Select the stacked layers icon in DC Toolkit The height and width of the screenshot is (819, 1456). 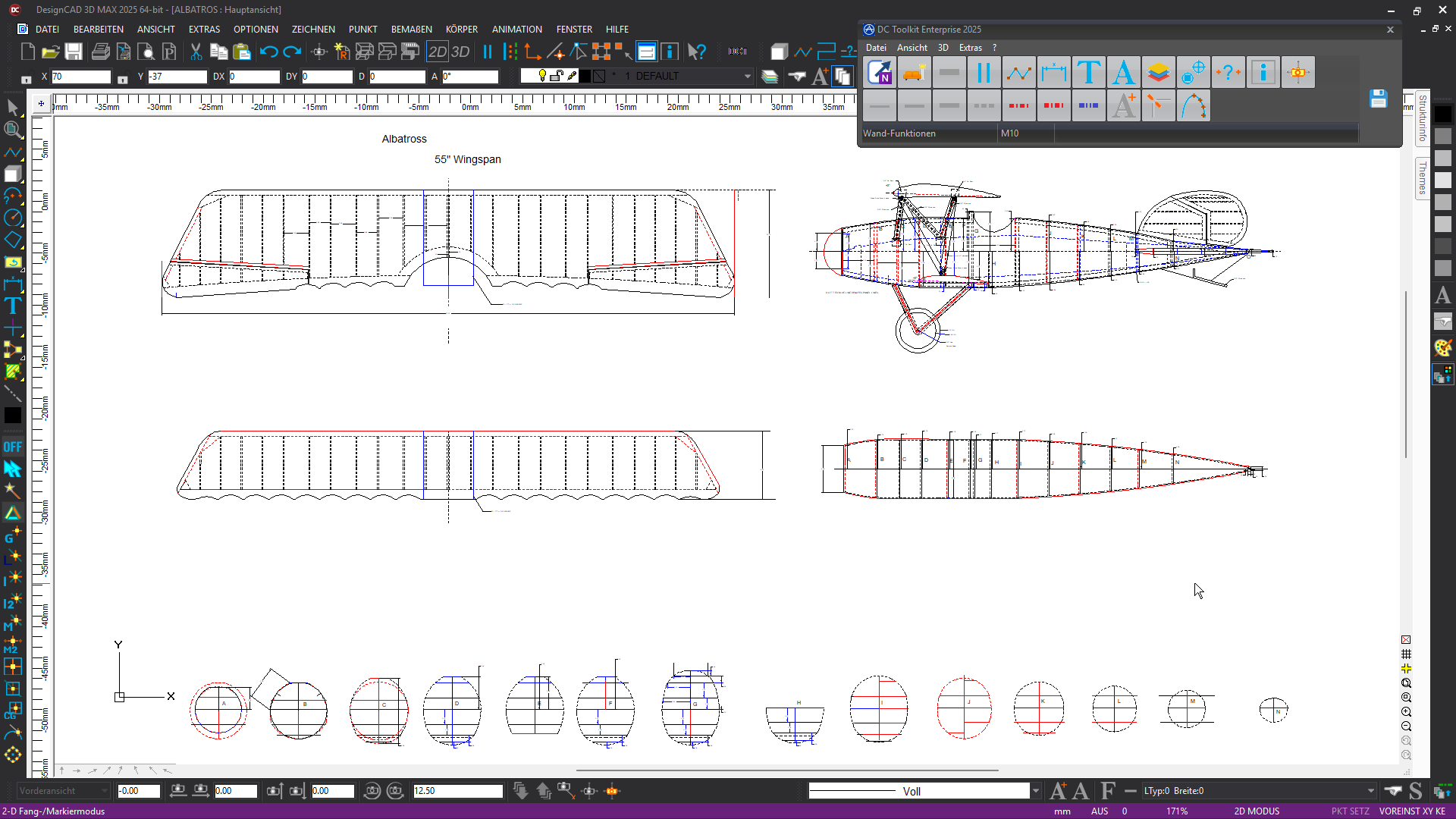(x=1158, y=73)
